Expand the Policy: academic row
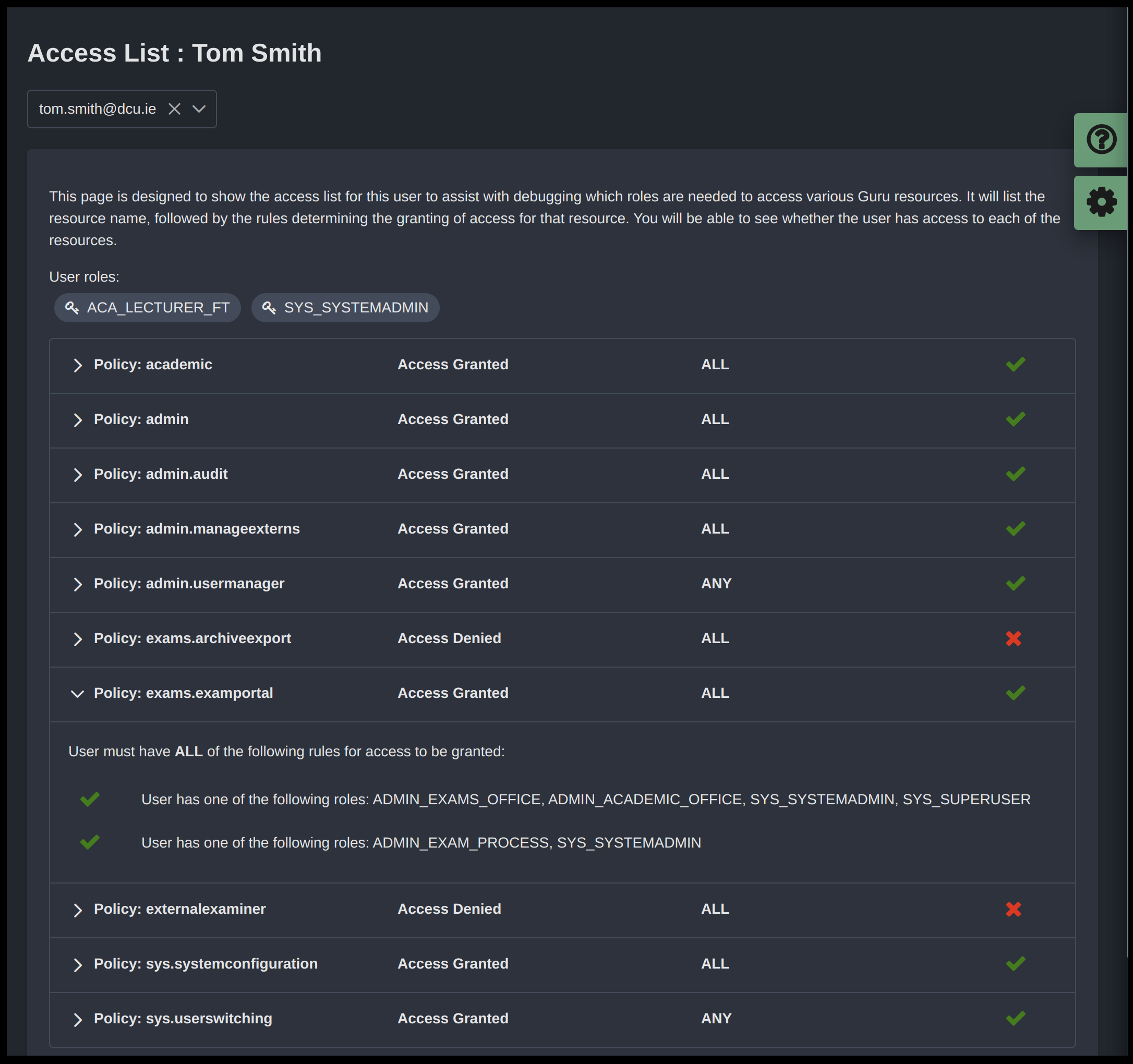This screenshot has width=1133, height=1064. 153,365
